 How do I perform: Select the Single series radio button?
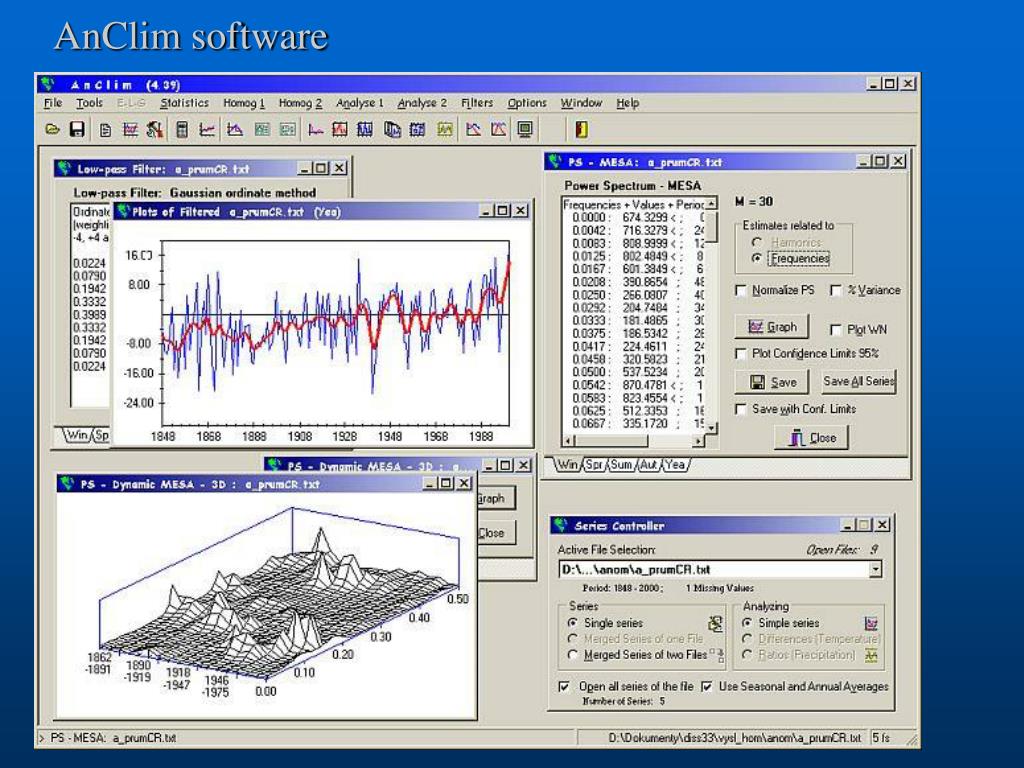pyautogui.click(x=573, y=623)
